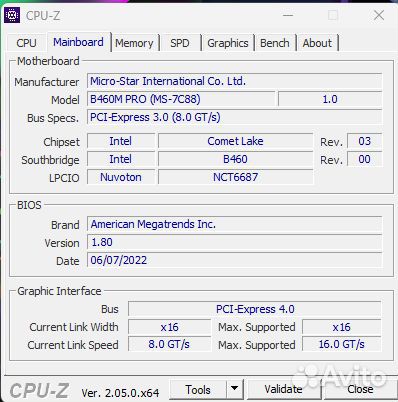Click the Current Link Speed value 8.0 GT/s
The image size is (398, 402).
tap(169, 344)
